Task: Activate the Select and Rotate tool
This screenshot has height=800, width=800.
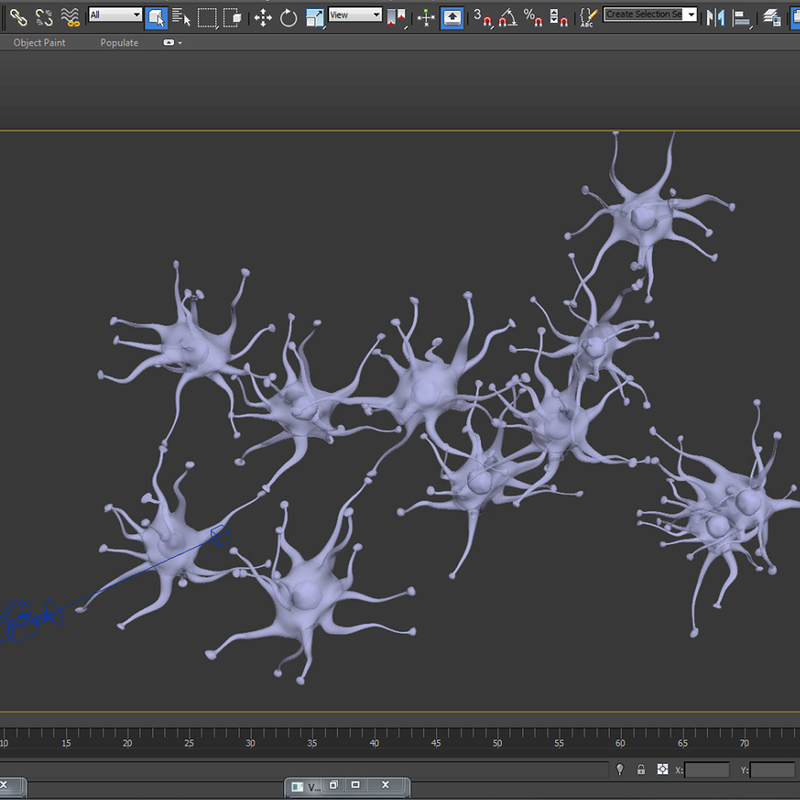Action: [289, 15]
